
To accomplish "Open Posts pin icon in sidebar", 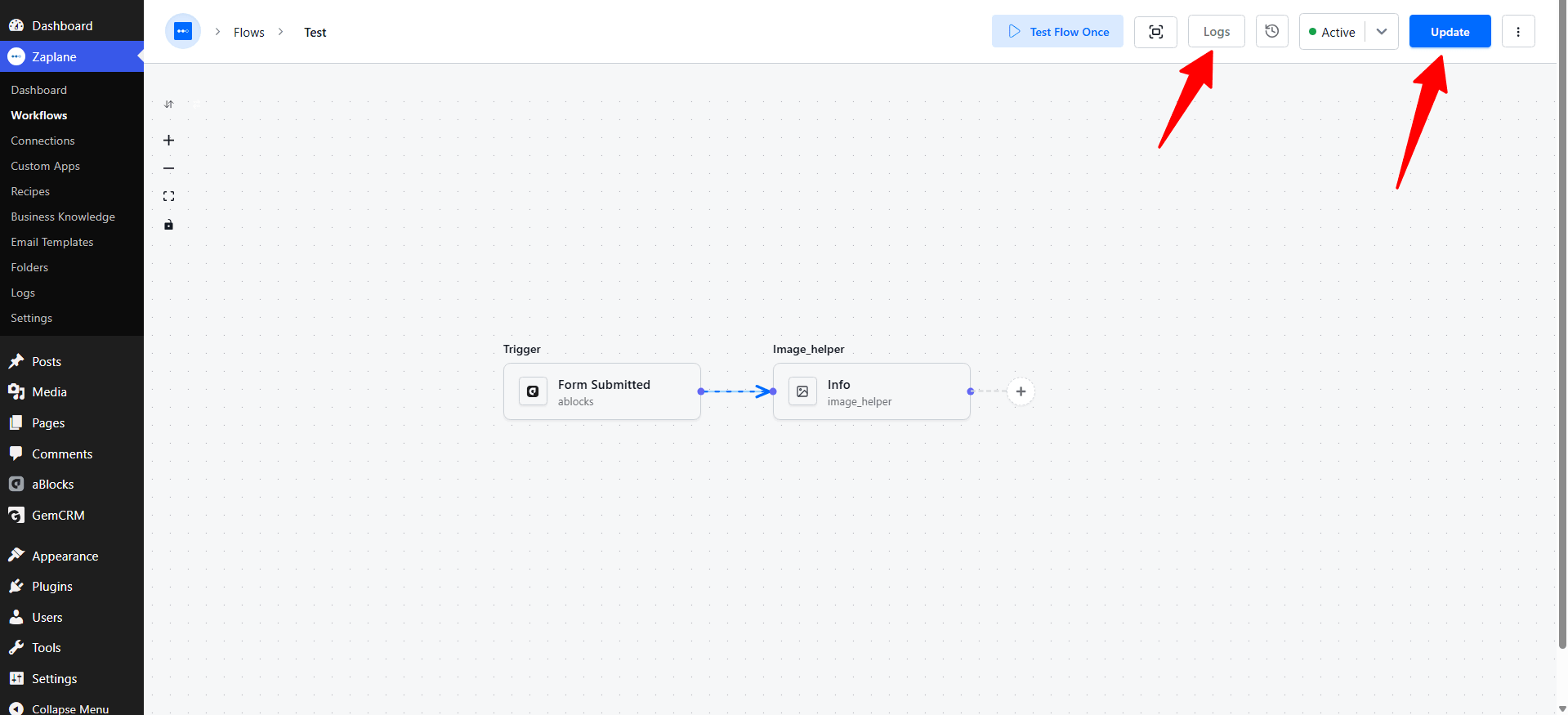I will [16, 361].
